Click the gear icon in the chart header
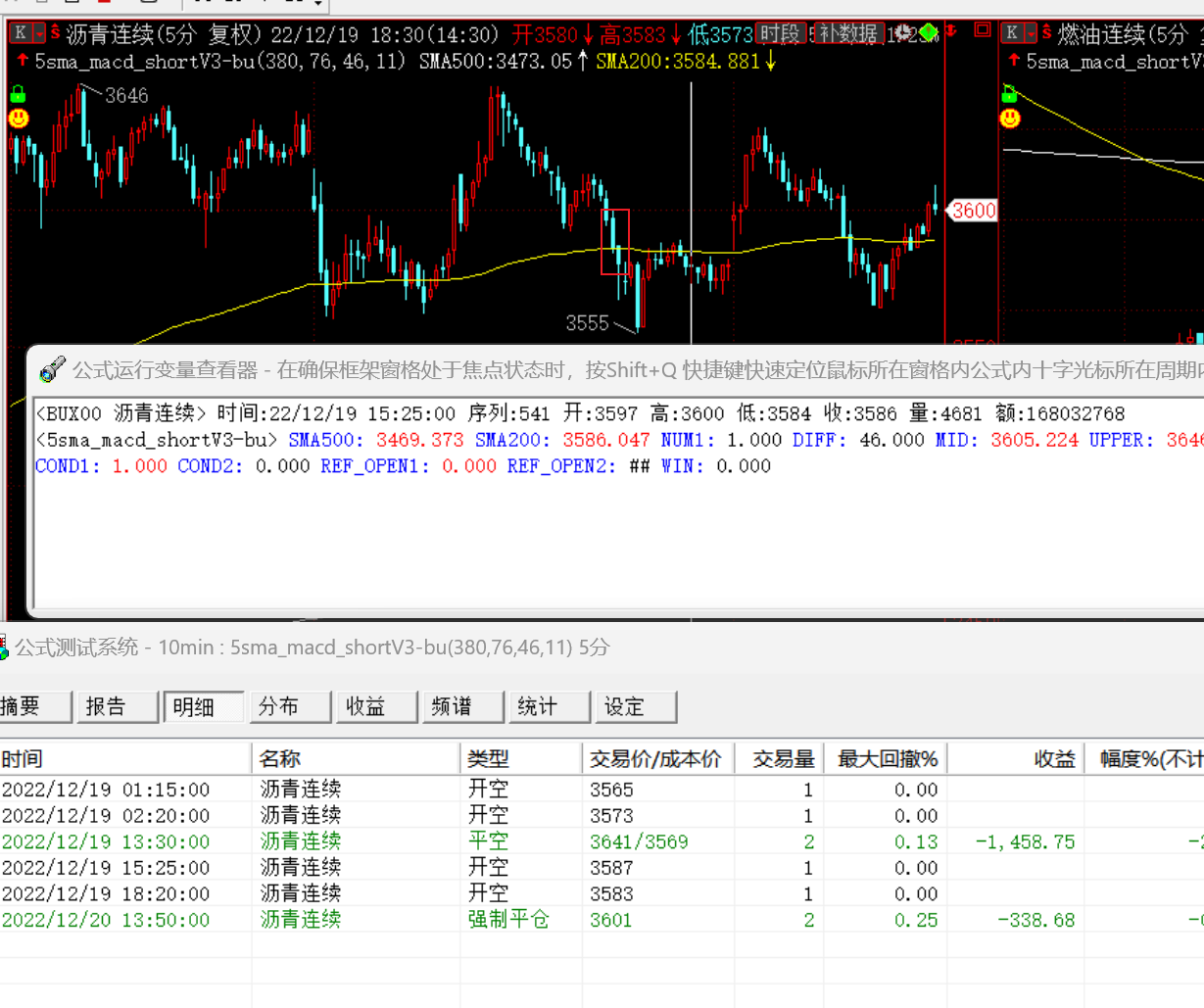Image resolution: width=1204 pixels, height=1008 pixels. tap(902, 33)
